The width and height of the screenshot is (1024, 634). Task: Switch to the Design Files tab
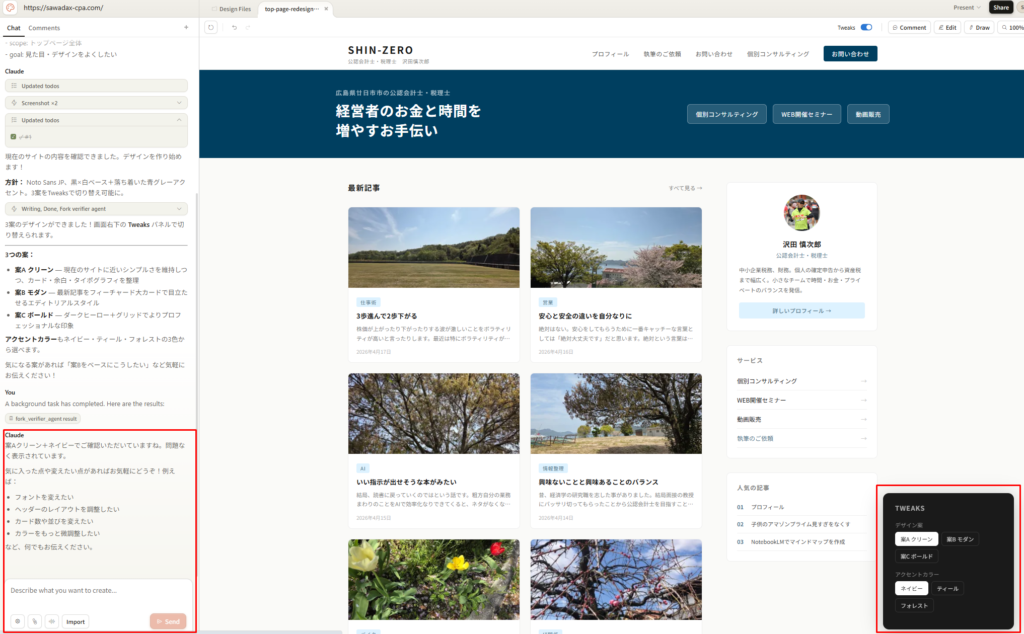[x=235, y=8]
